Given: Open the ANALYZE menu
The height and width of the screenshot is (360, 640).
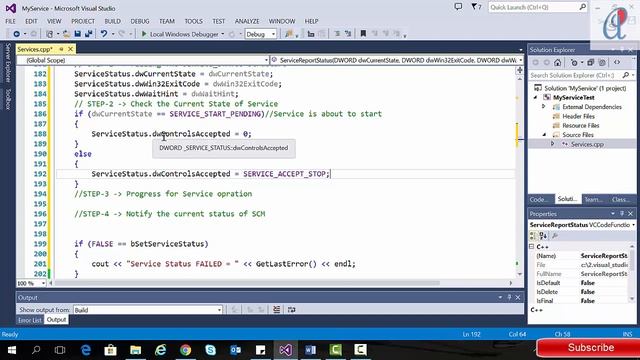Looking at the screenshot, I should 247,21.
